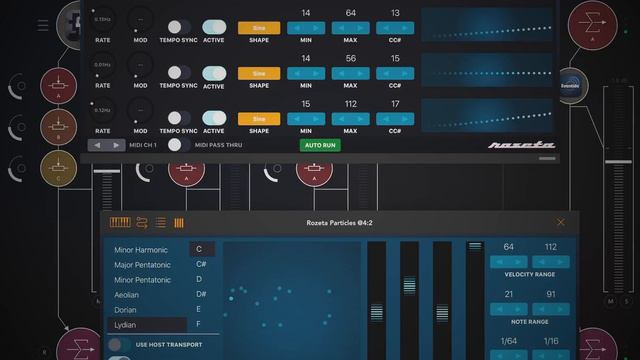Decrease Min value 15
The width and height of the screenshot is (640, 360).
click(297, 119)
